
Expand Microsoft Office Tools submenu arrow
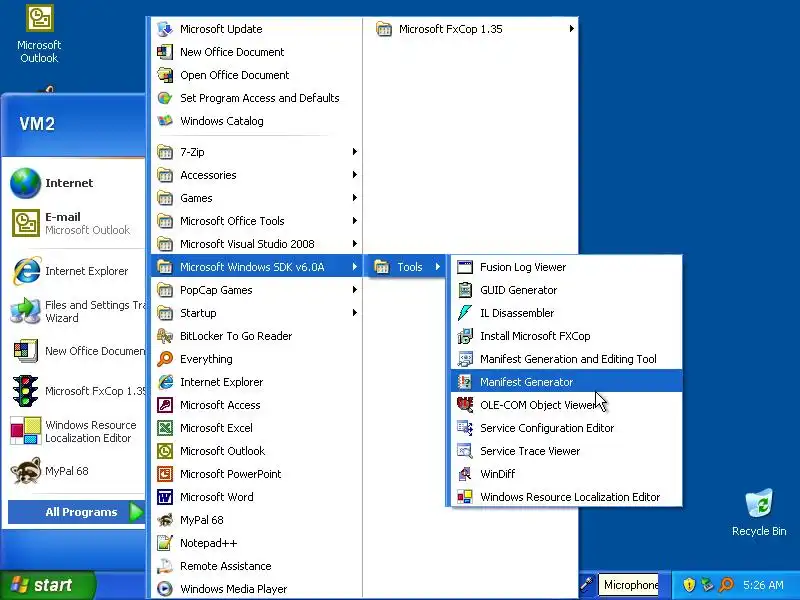click(354, 220)
